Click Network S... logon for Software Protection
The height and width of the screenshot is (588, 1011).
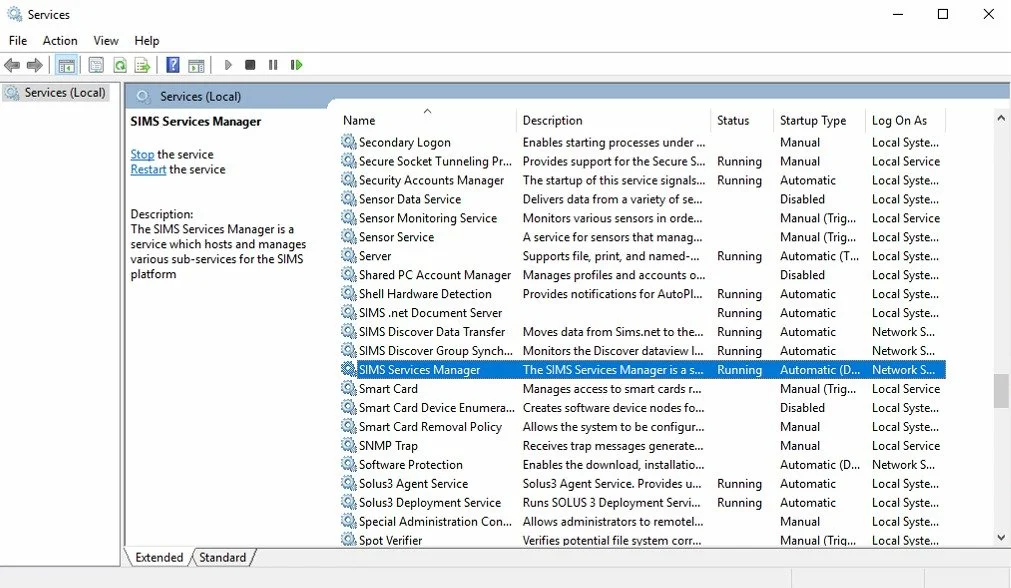click(x=903, y=464)
